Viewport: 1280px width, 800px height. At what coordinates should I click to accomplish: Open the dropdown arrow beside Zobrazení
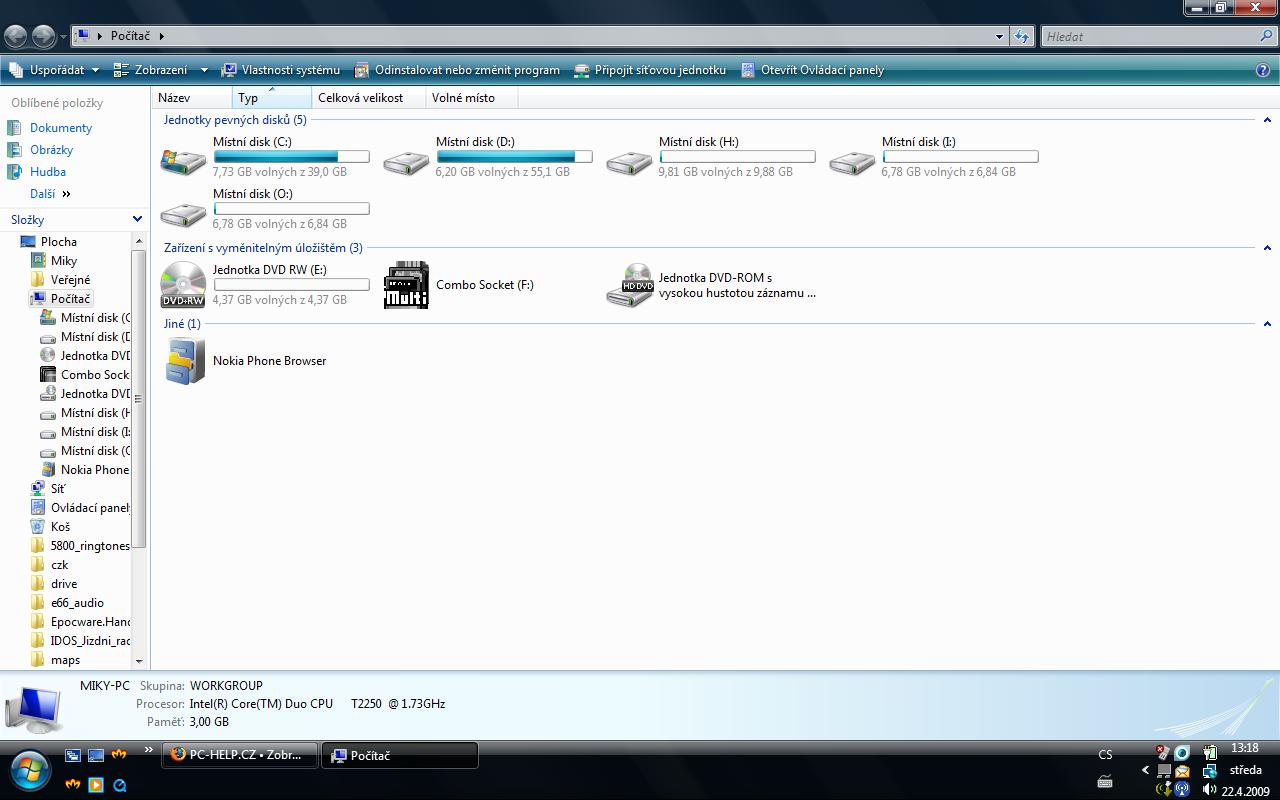pyautogui.click(x=204, y=70)
